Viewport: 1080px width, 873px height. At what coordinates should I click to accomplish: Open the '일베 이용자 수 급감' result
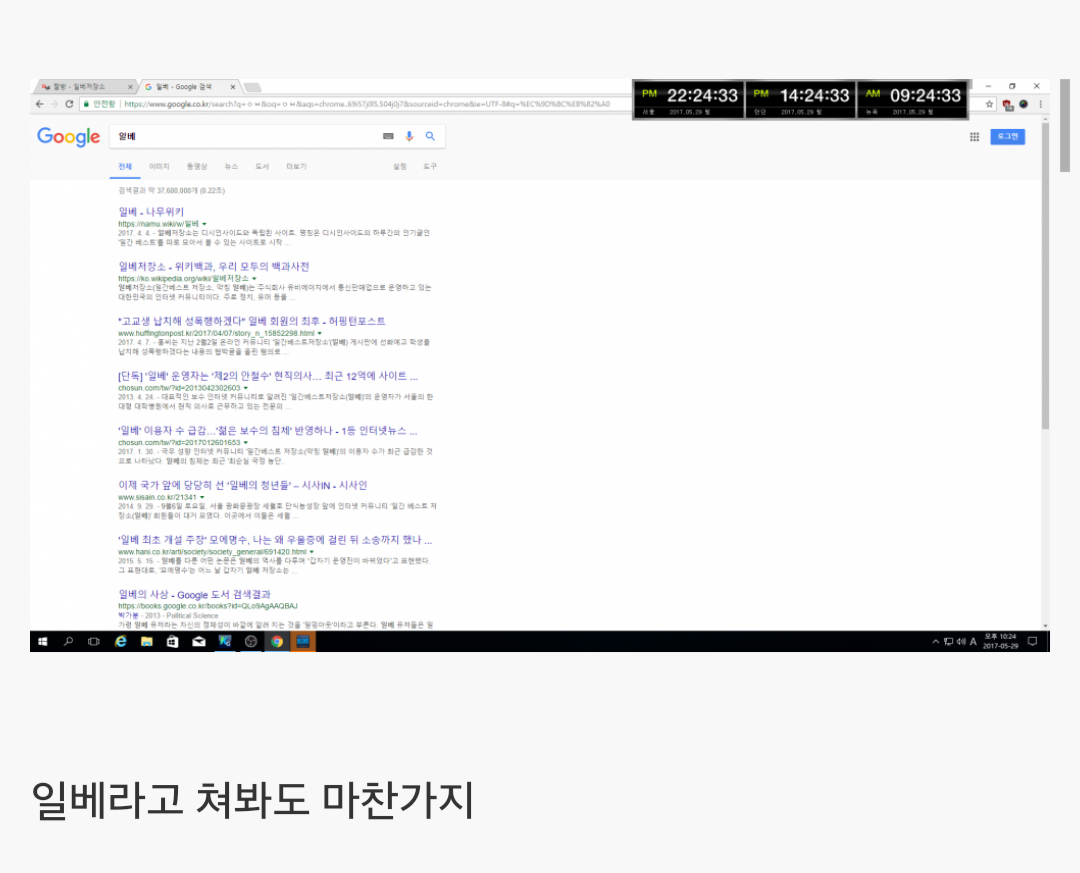267,431
